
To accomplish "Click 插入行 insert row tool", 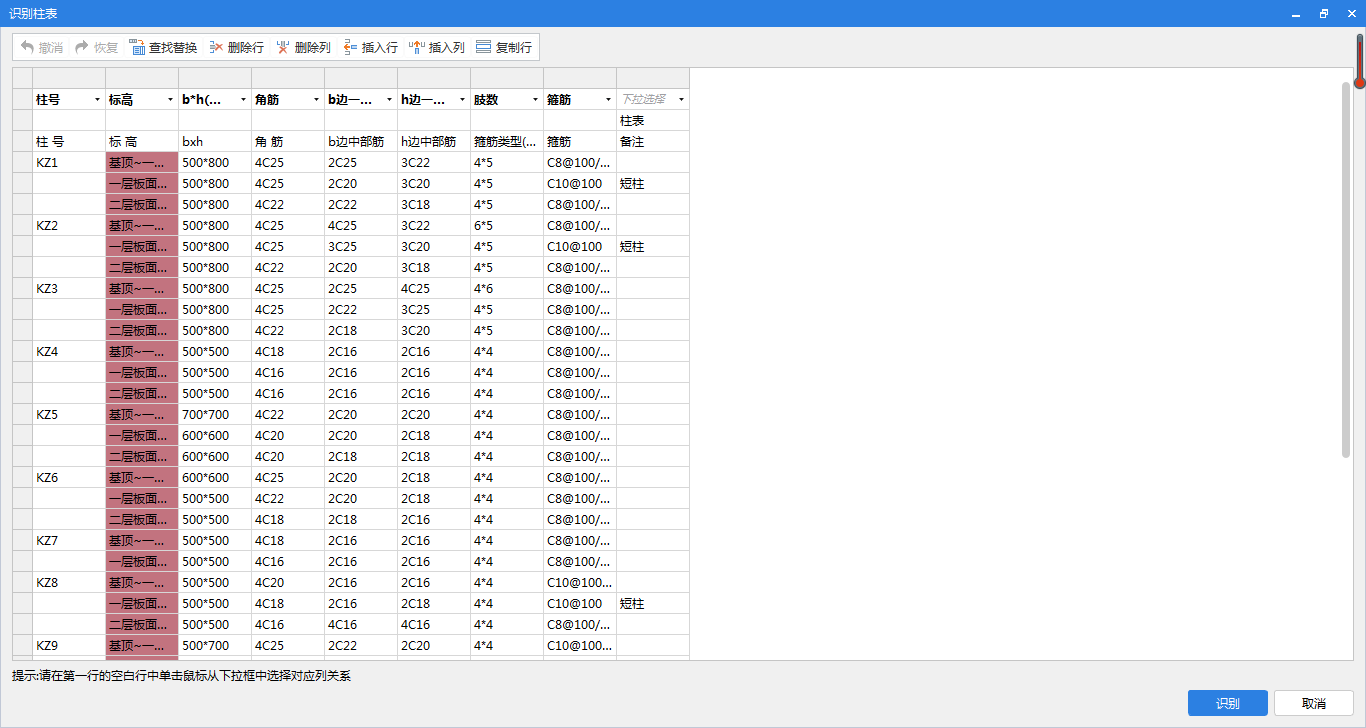I will 370,47.
